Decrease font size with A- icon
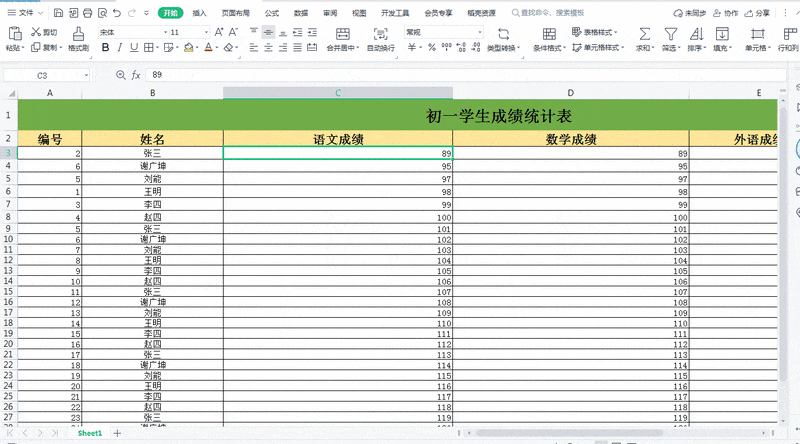 233,32
